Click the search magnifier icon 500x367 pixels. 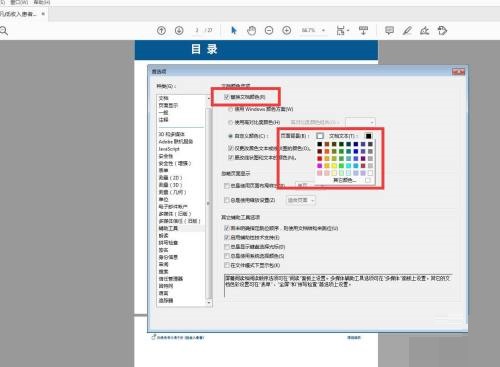(4, 31)
